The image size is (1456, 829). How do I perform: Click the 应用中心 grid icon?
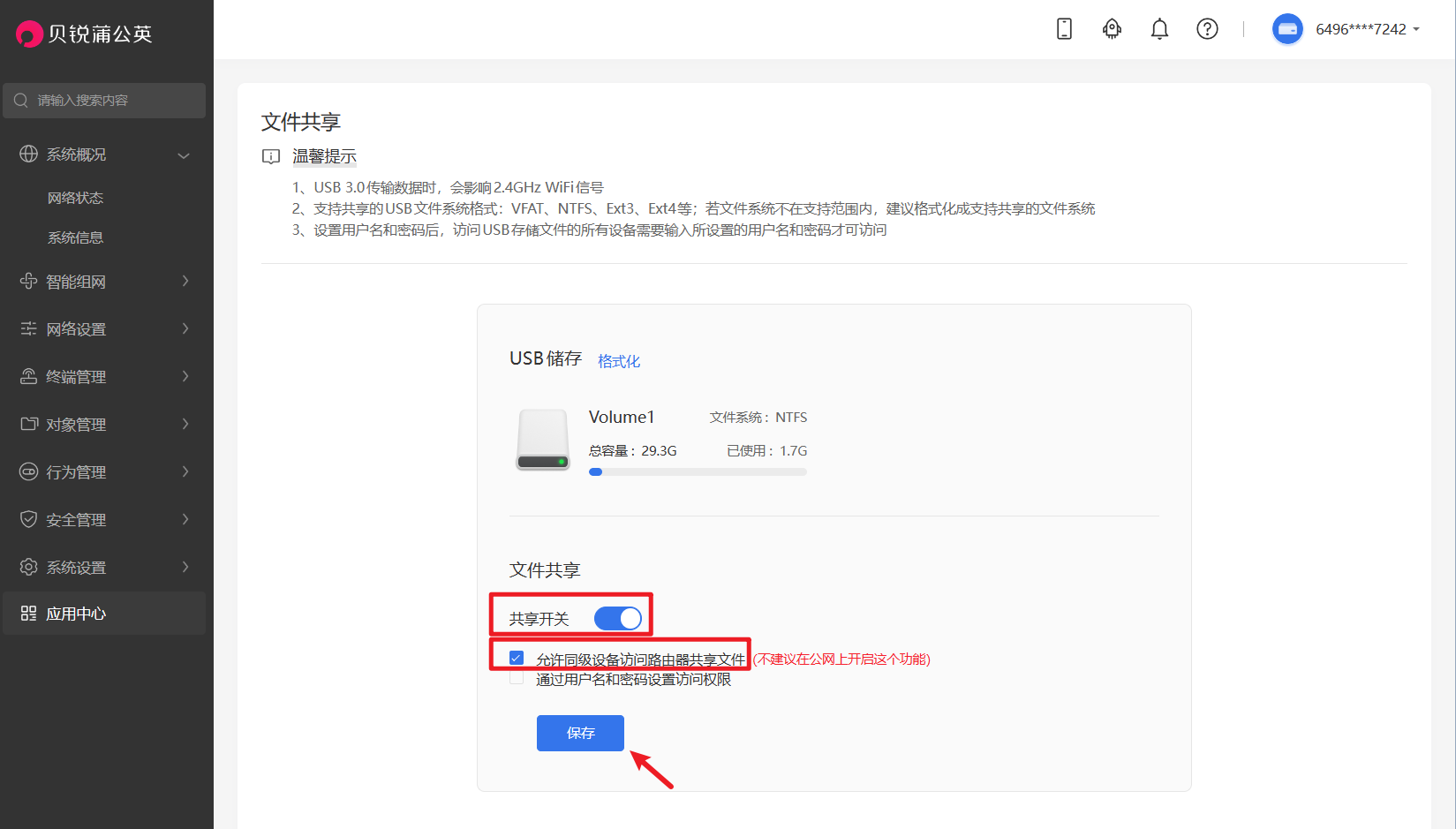(28, 614)
